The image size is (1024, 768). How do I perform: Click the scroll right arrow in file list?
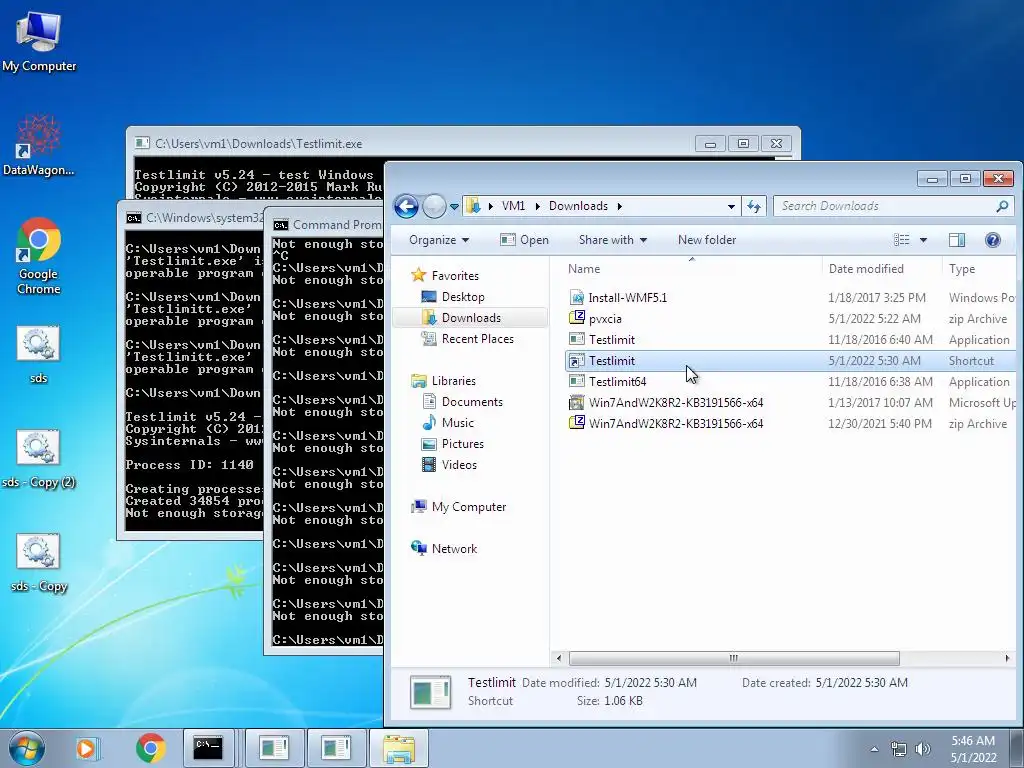tap(1007, 658)
